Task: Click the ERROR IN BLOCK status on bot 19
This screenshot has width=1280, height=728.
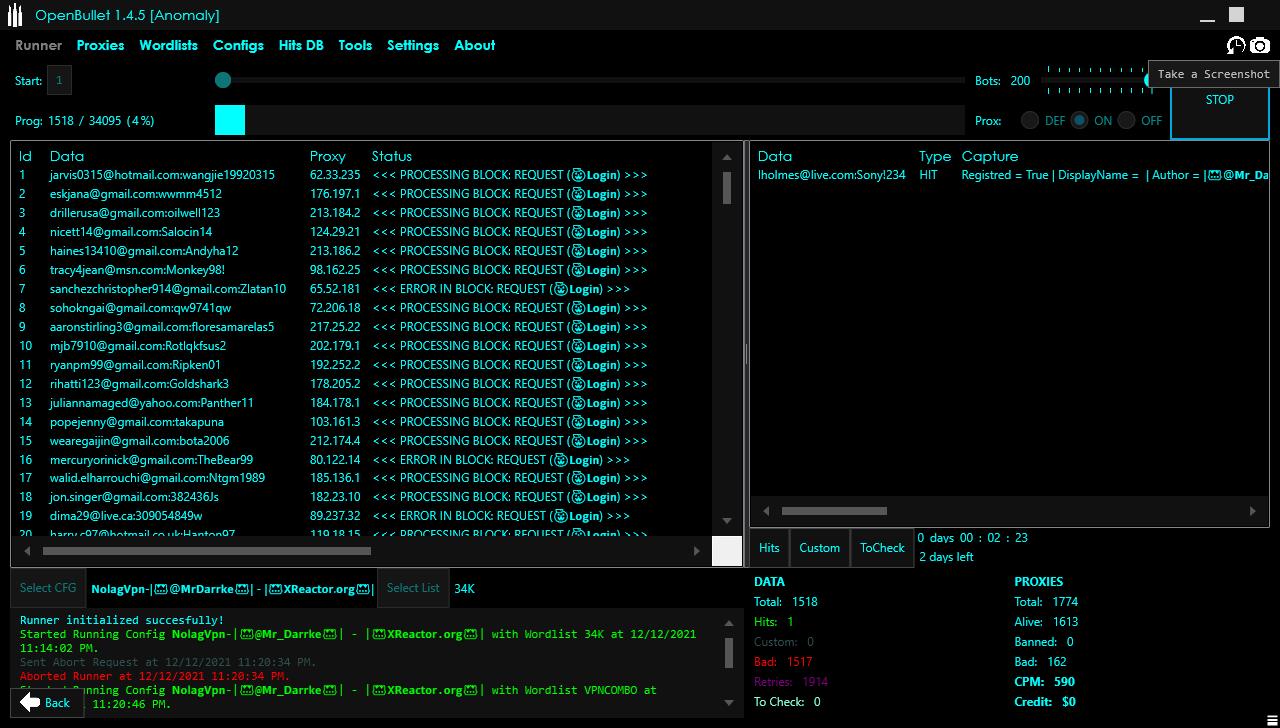Action: click(x=501, y=516)
